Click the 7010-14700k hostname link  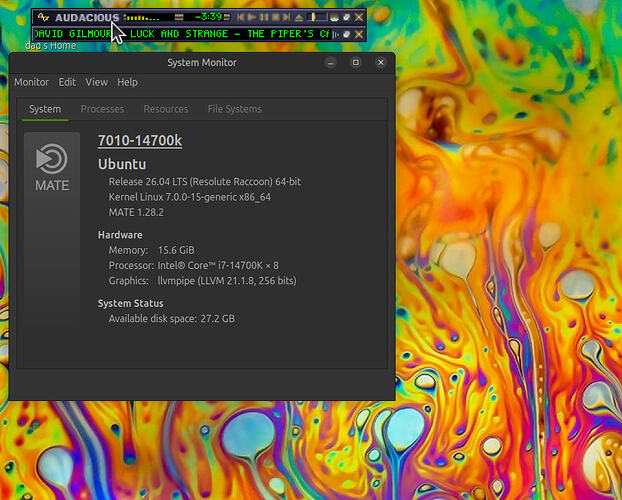(x=140, y=140)
